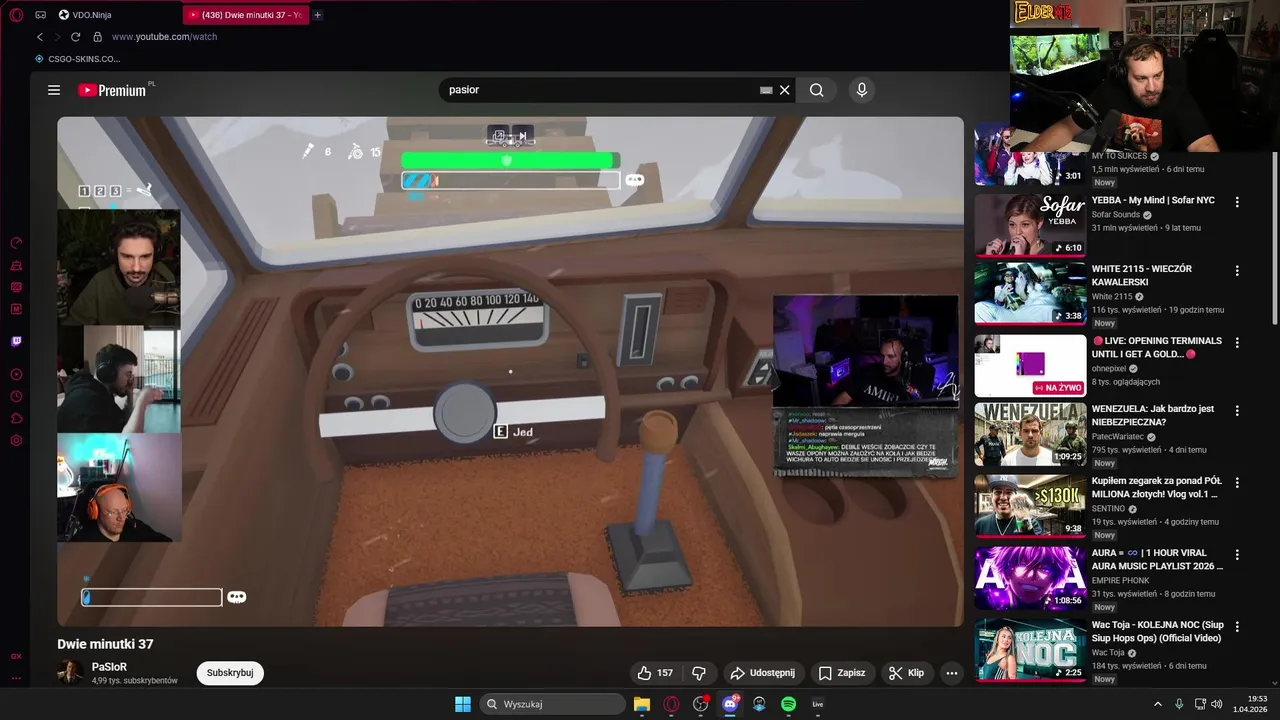This screenshot has width=1280, height=720.
Task: Click the Windows Wyszukaj search box
Action: [x=552, y=704]
